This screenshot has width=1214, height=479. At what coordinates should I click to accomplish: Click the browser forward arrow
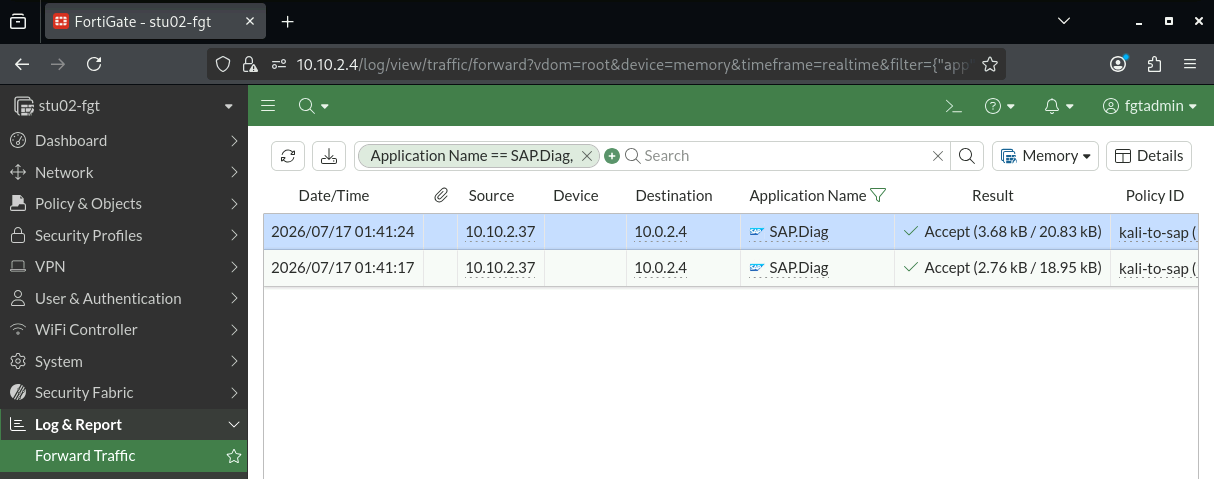[x=58, y=64]
